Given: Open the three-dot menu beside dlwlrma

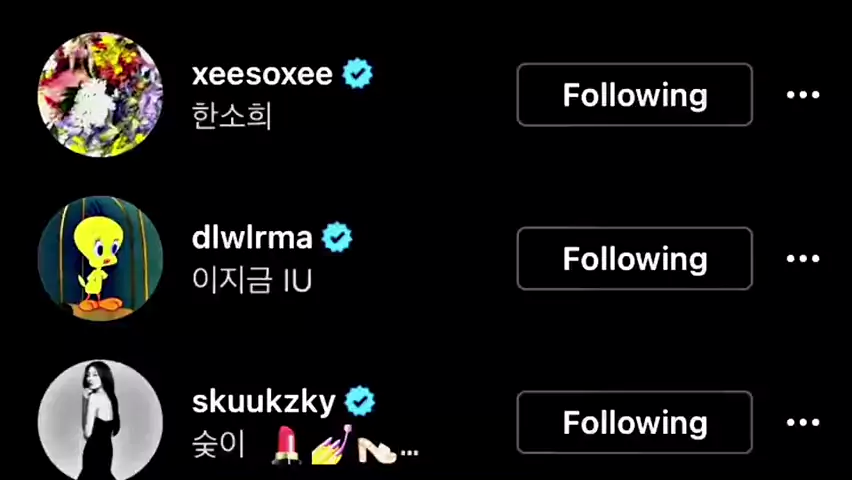Looking at the screenshot, I should click(x=803, y=258).
